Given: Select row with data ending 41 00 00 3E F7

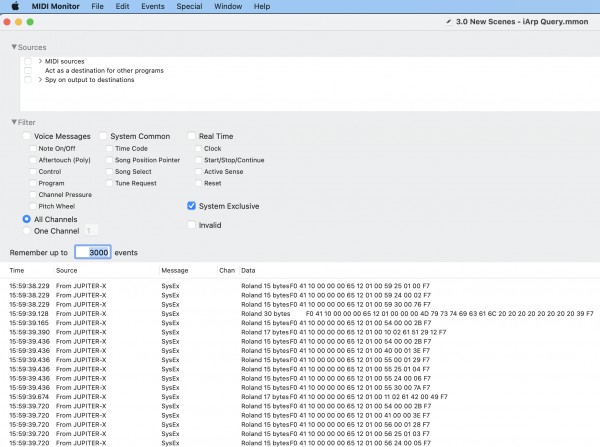Looking at the screenshot, I should pyautogui.click(x=300, y=415).
